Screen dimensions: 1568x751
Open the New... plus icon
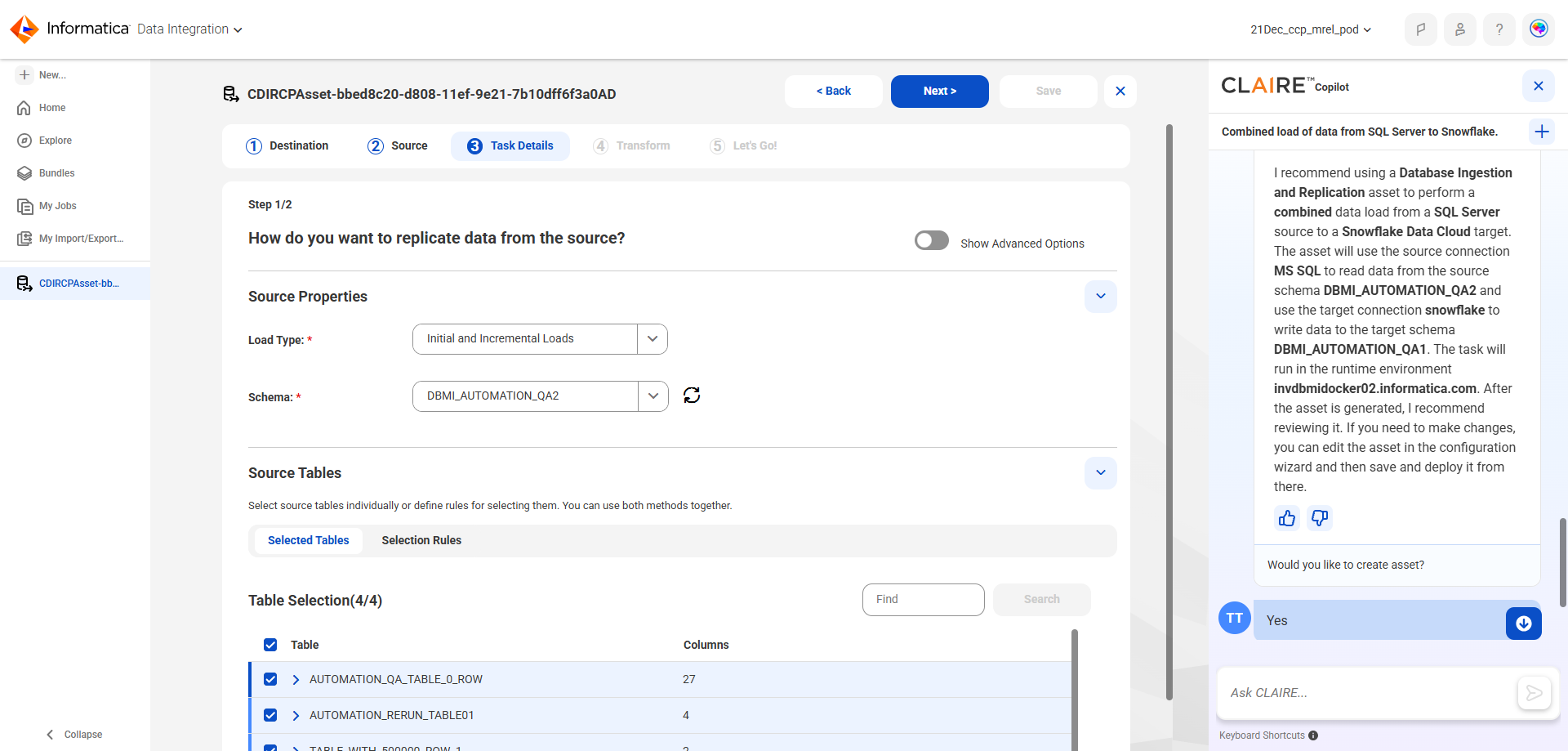[x=24, y=75]
